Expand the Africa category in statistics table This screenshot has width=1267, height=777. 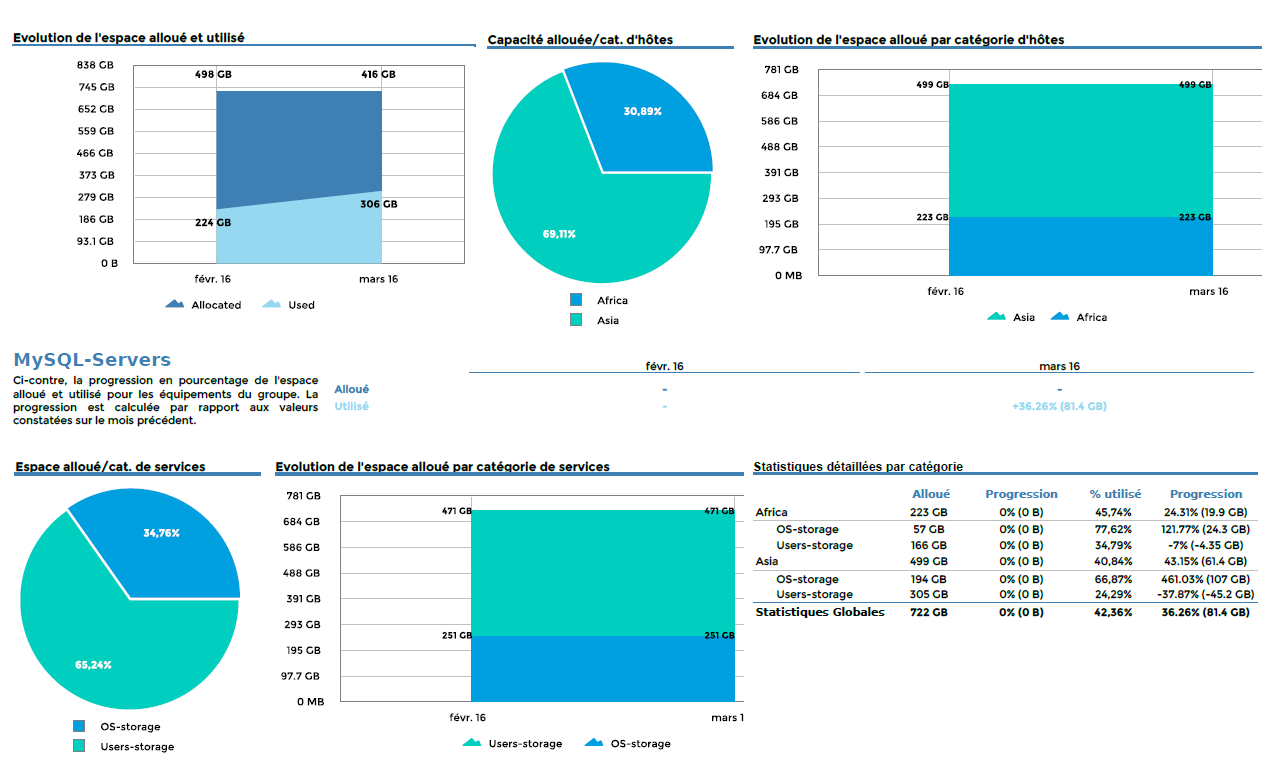(774, 511)
